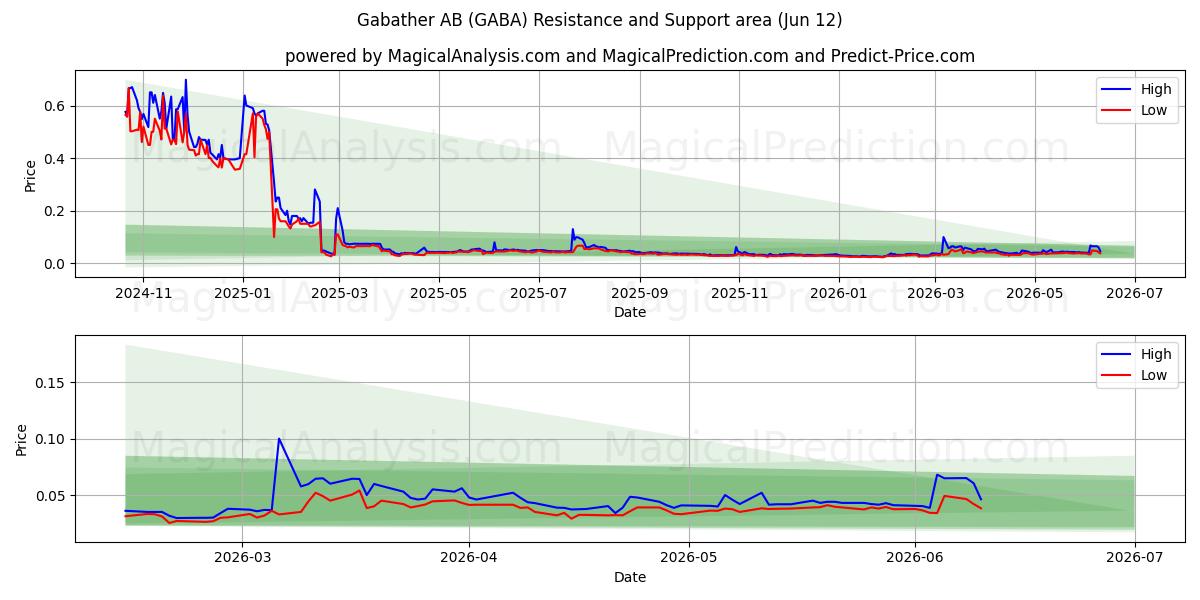Click the '2025-01' x-axis label on the top chart
Viewport: 1200px width, 600px height.
click(x=242, y=293)
